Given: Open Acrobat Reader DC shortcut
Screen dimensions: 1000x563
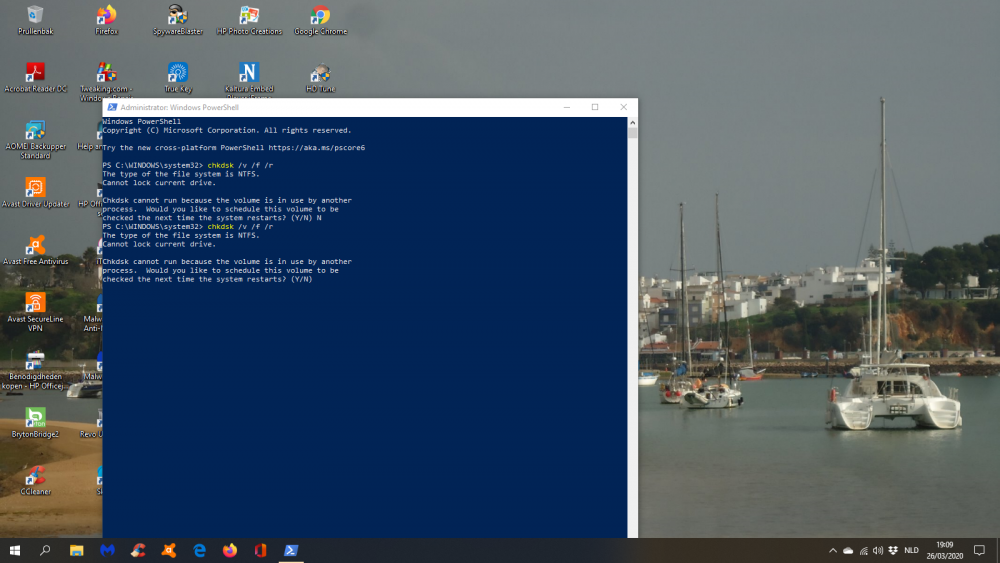Looking at the screenshot, I should point(35,73).
